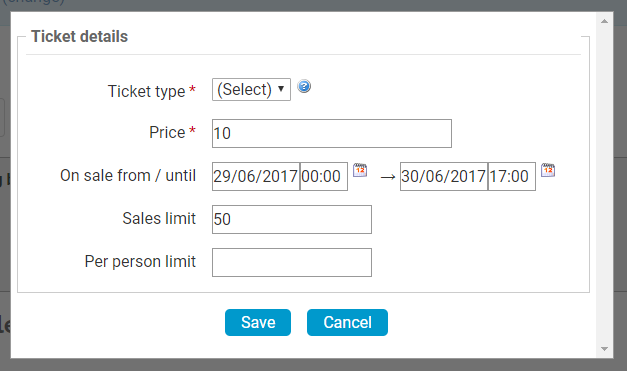Focus the Sales limit field

292,219
